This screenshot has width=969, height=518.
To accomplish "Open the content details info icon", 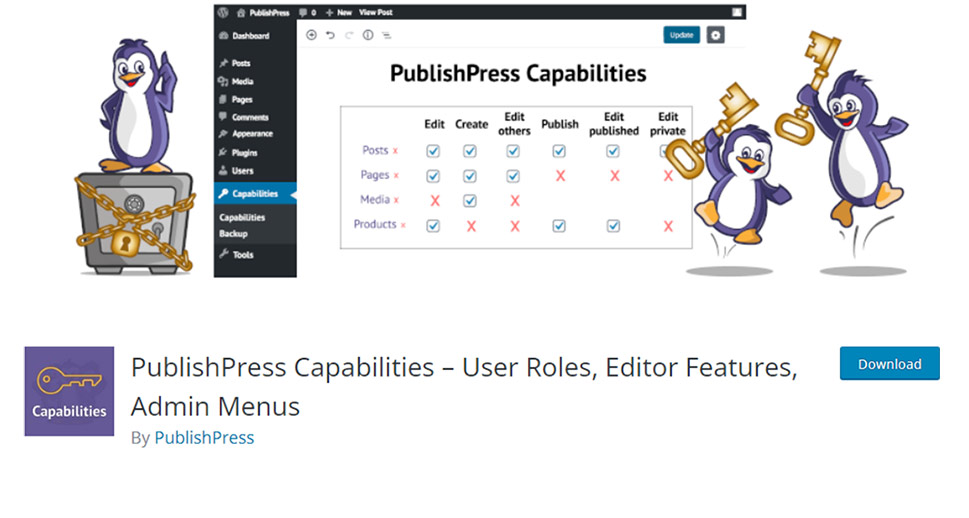I will tap(368, 35).
